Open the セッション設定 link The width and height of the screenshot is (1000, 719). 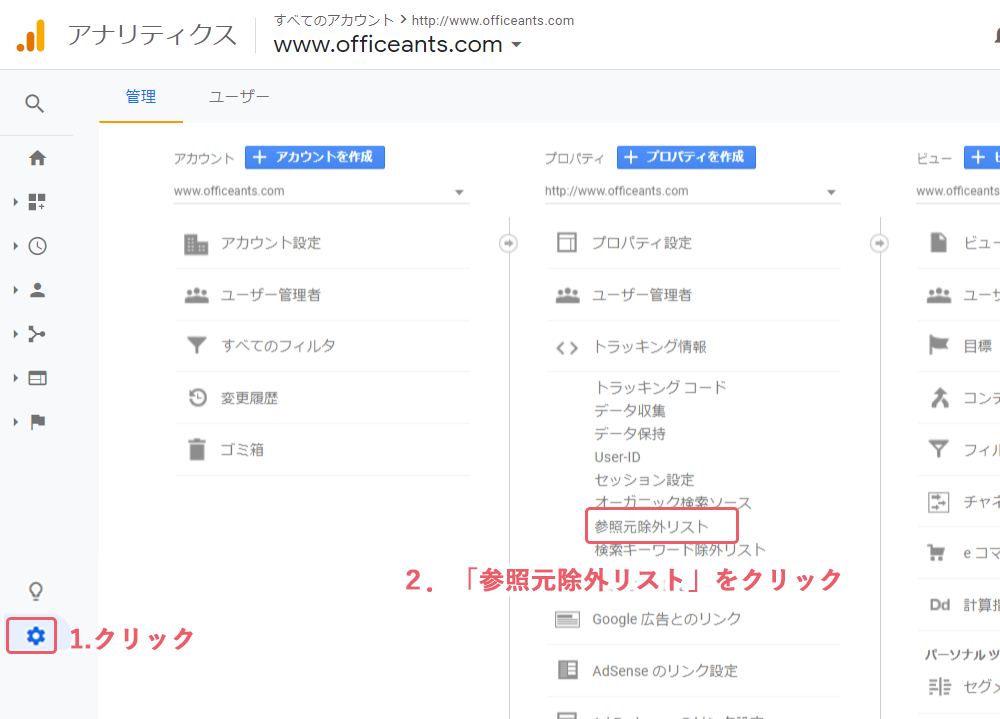point(644,480)
